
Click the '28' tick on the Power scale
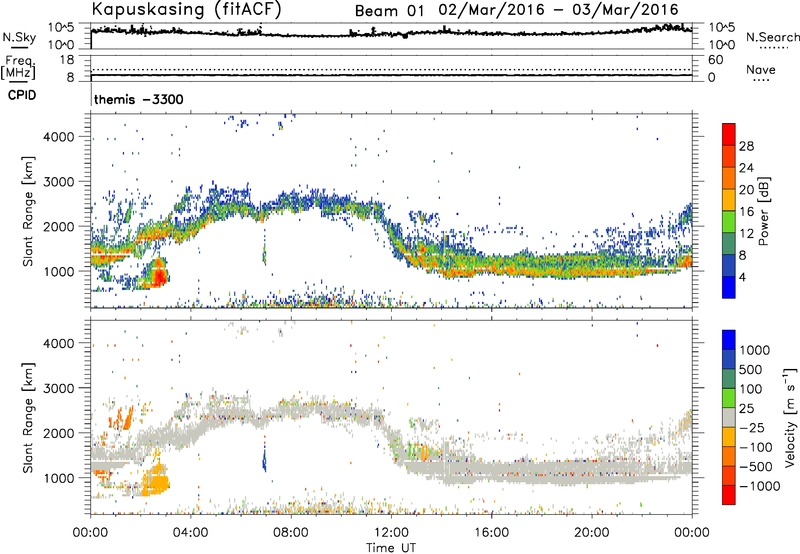pyautogui.click(x=746, y=146)
